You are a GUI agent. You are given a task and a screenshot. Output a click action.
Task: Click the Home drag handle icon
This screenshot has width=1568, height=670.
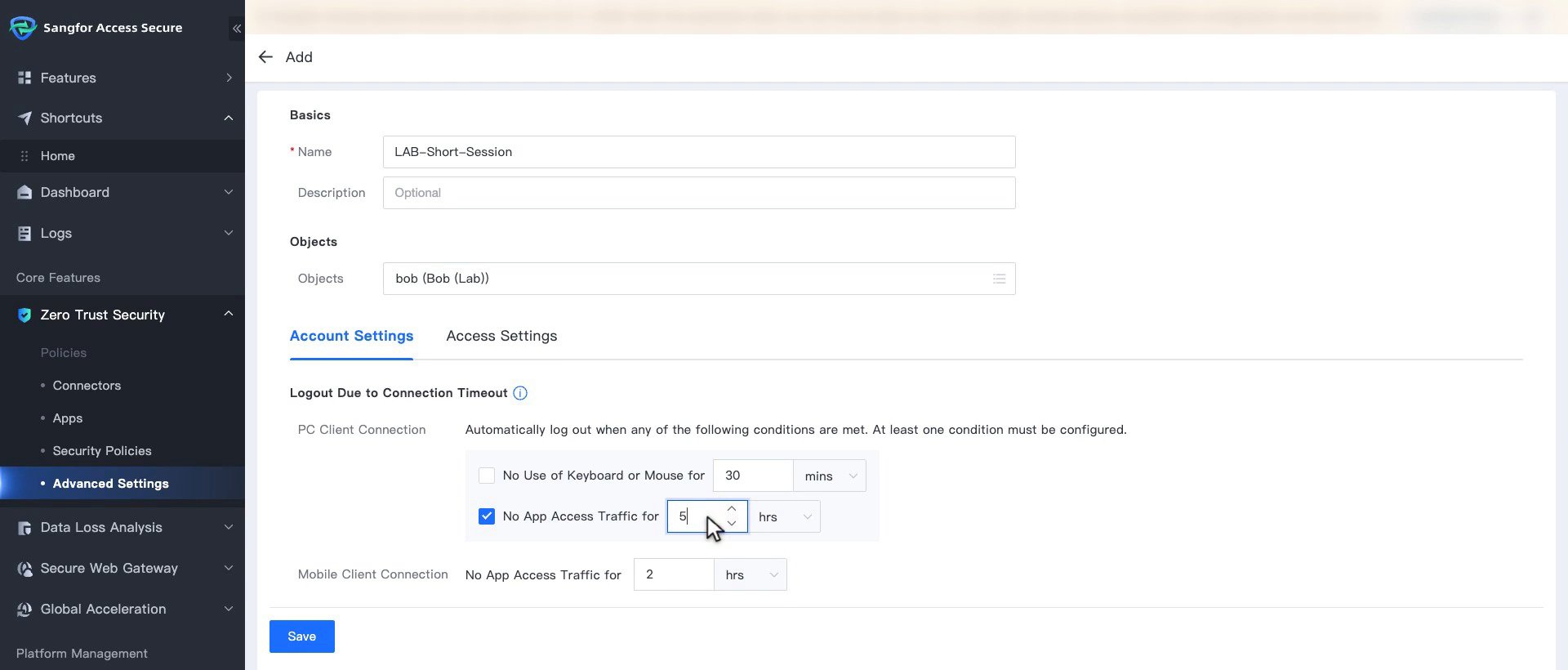coord(24,156)
